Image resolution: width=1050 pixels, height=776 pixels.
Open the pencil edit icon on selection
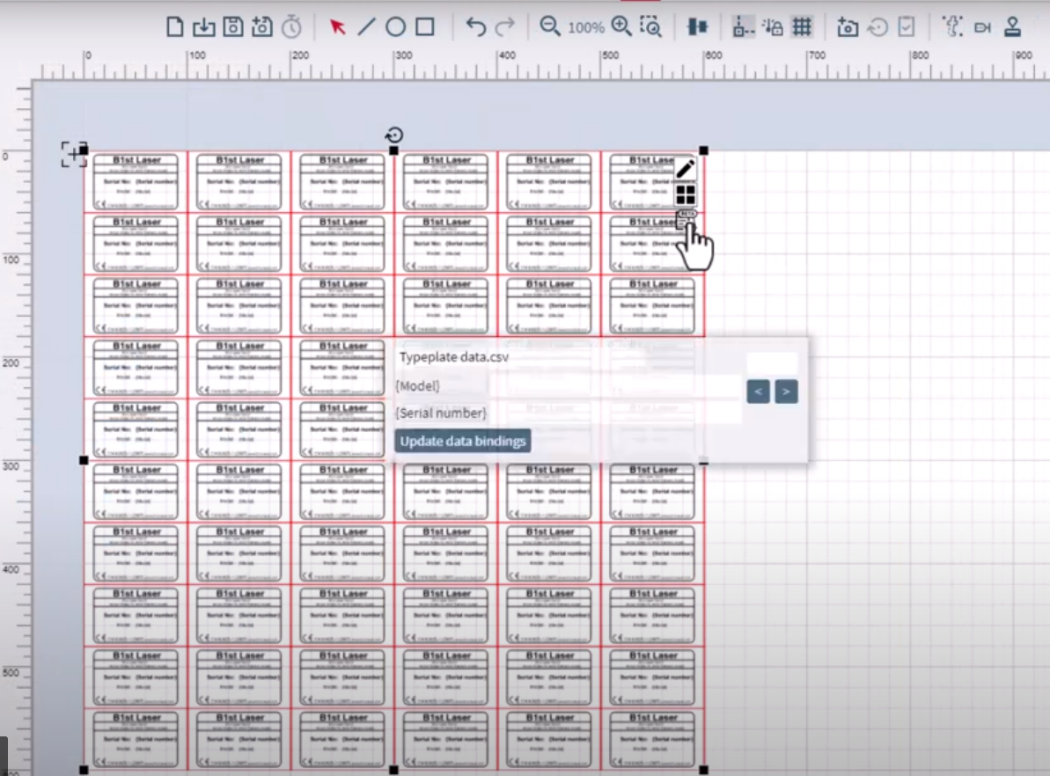[x=685, y=168]
